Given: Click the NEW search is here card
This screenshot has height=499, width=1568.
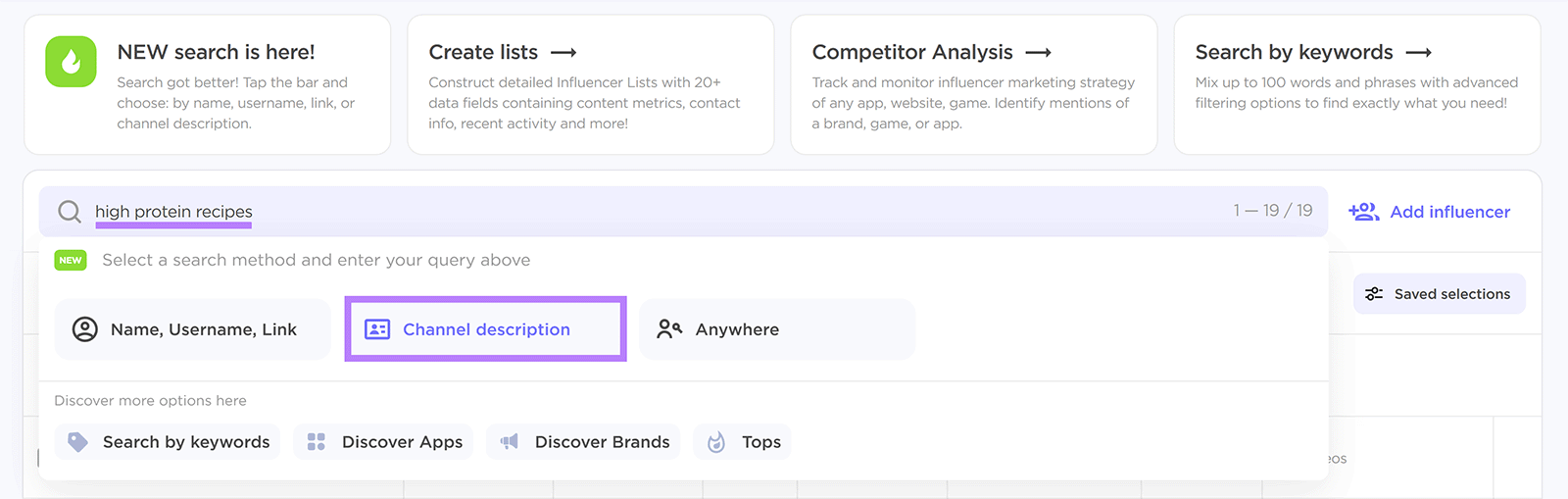Looking at the screenshot, I should point(216,52).
